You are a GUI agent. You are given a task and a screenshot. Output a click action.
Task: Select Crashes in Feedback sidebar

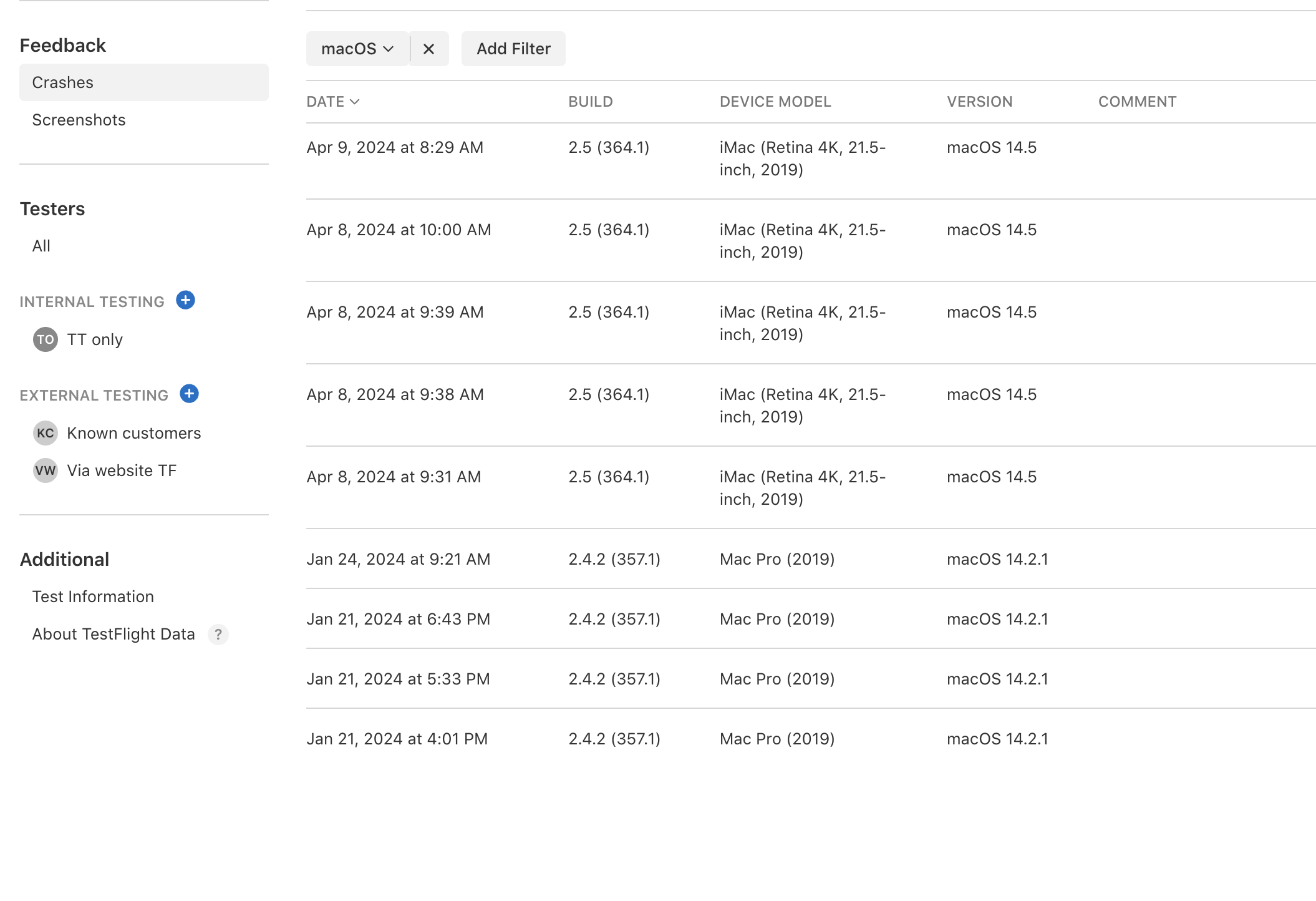(x=62, y=82)
